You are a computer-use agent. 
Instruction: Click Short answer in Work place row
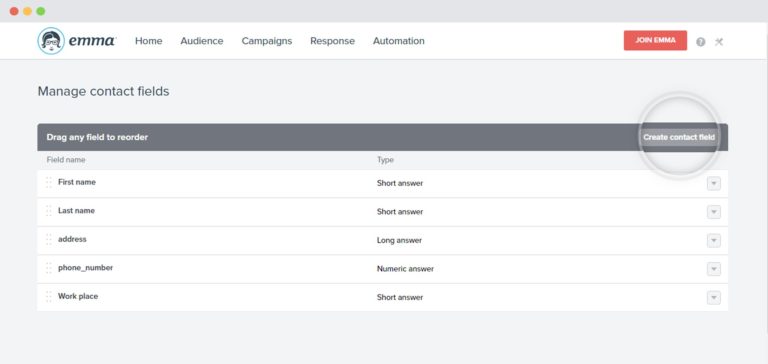click(x=400, y=297)
